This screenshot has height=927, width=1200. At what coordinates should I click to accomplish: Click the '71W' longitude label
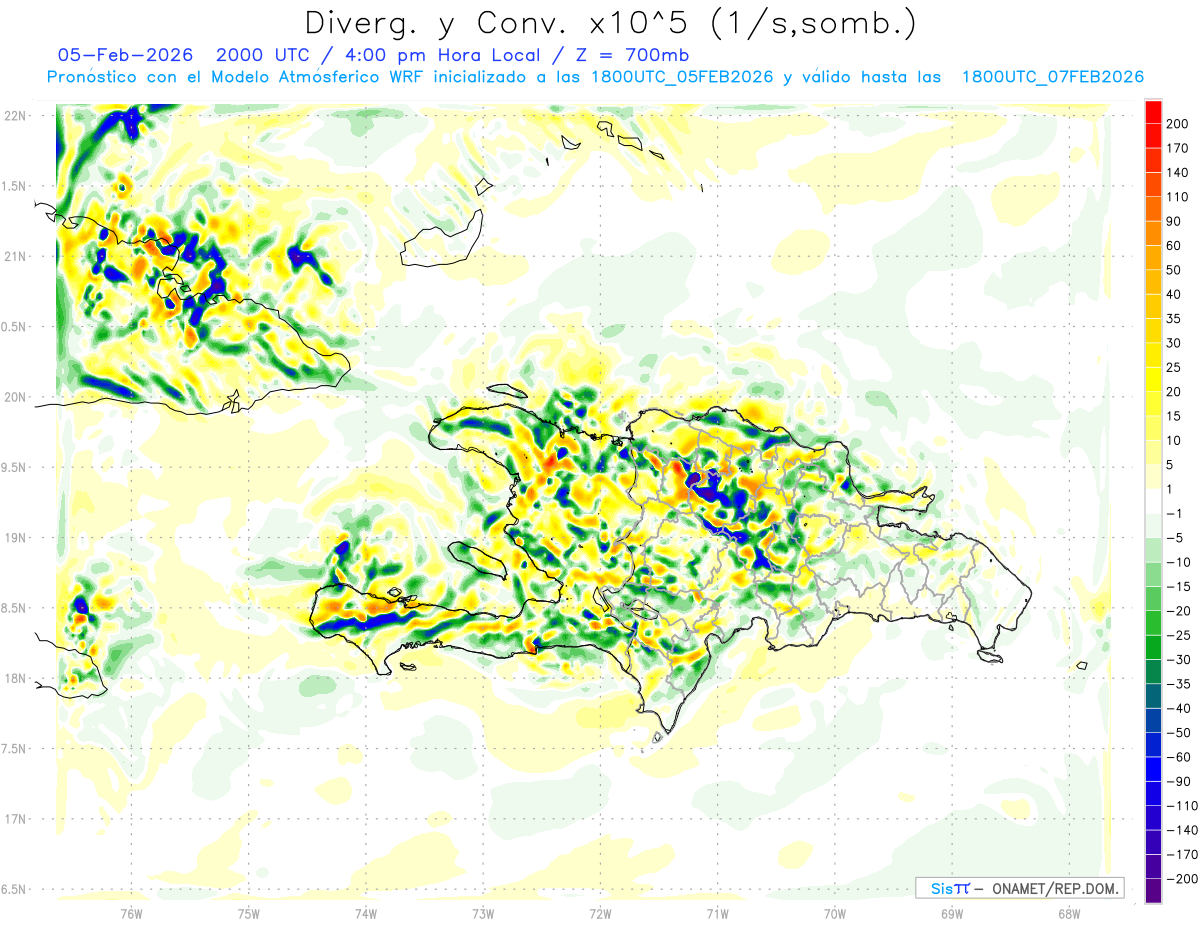pos(717,912)
